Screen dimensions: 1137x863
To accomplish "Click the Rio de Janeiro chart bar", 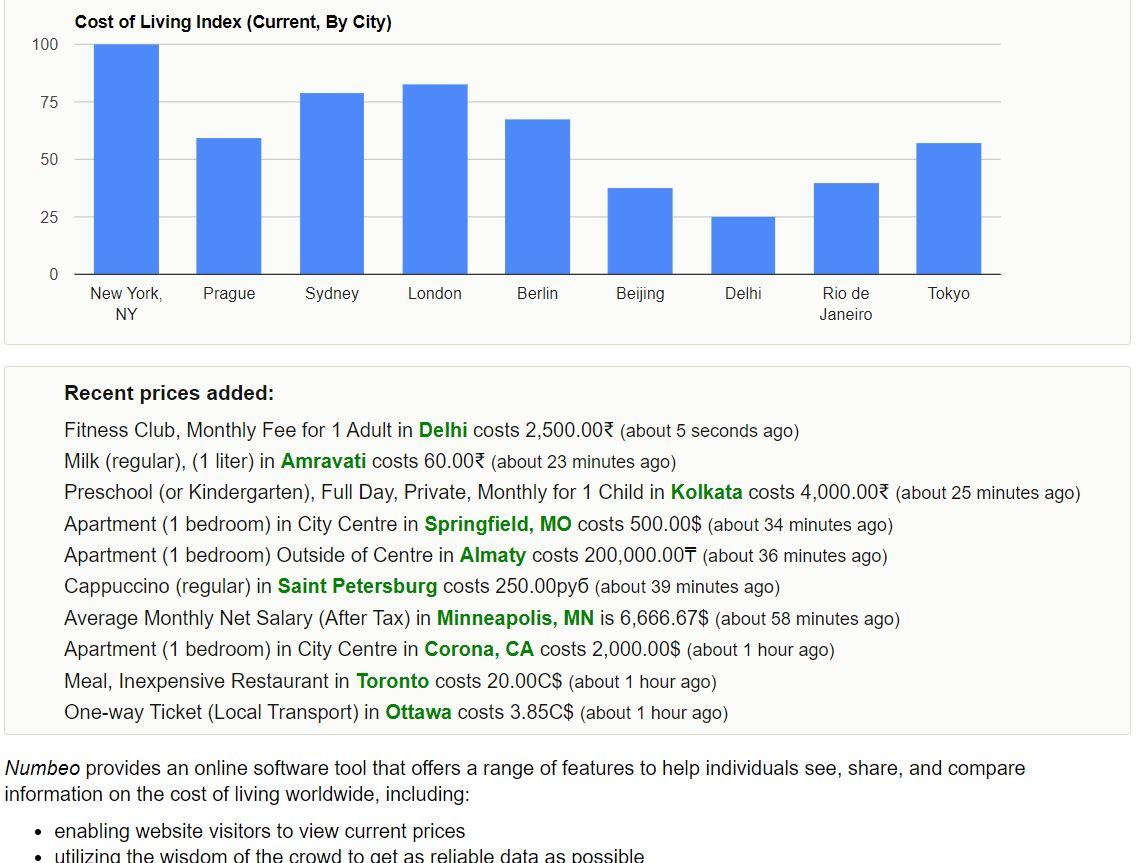I will pos(846,228).
